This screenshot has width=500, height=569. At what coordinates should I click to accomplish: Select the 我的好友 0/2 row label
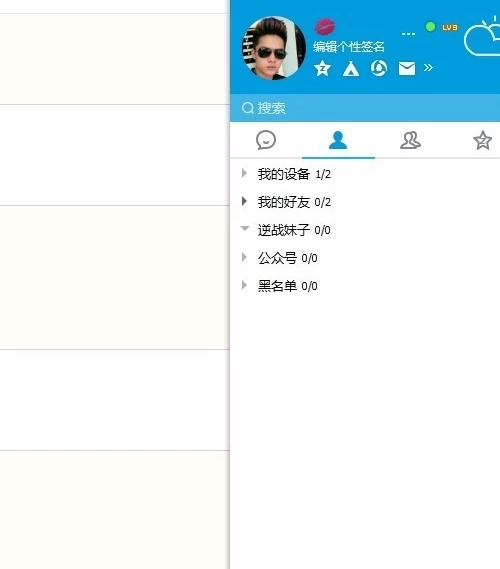(x=294, y=202)
